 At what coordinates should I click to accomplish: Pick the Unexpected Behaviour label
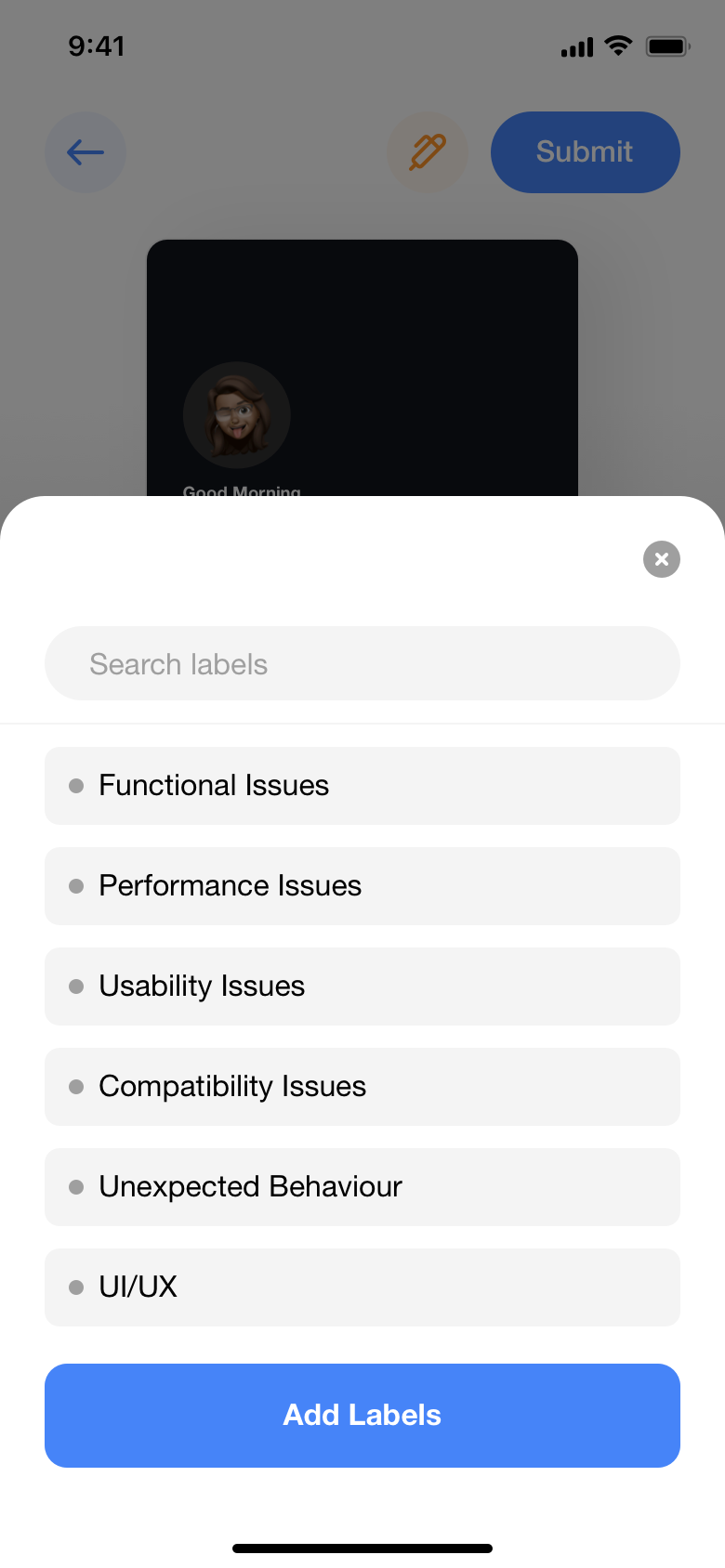[362, 1187]
